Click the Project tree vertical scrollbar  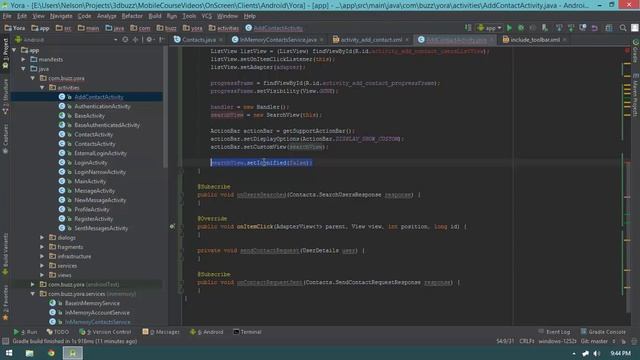[x=165, y=107]
